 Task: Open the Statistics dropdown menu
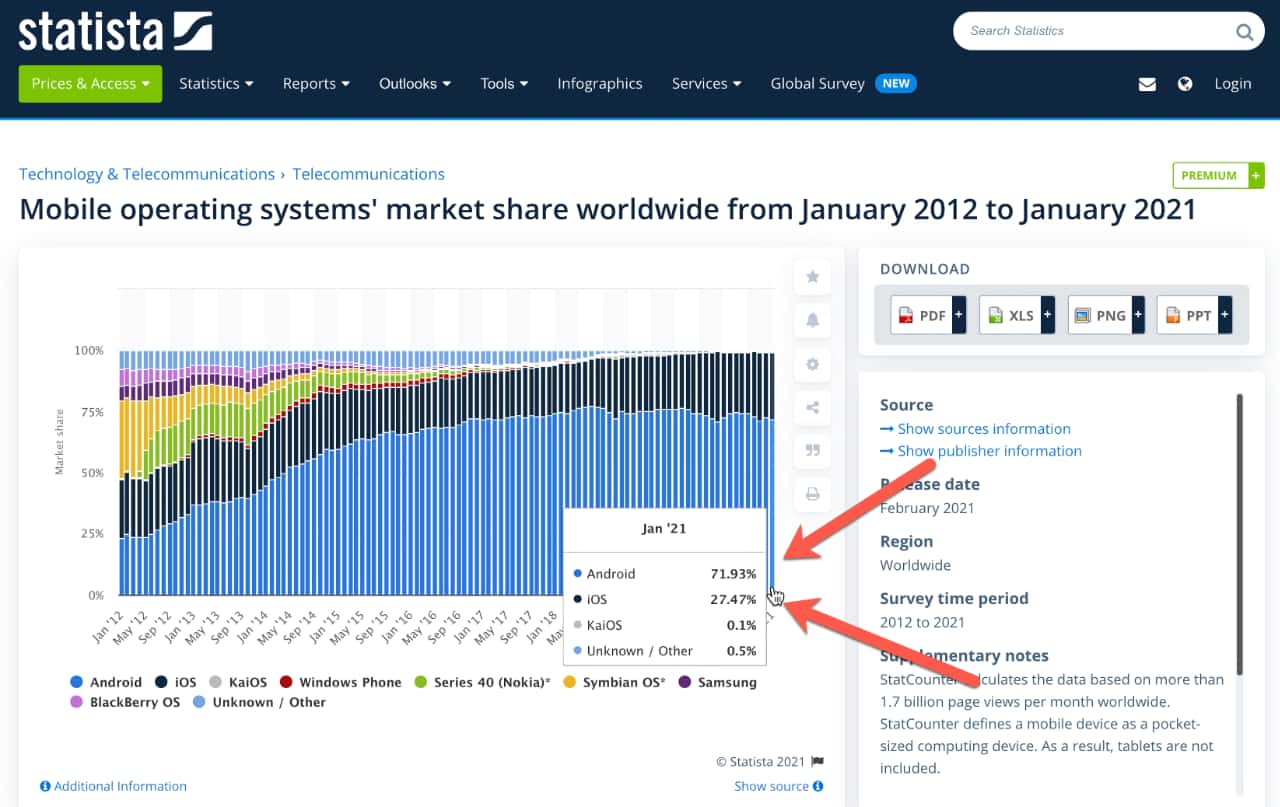(216, 84)
